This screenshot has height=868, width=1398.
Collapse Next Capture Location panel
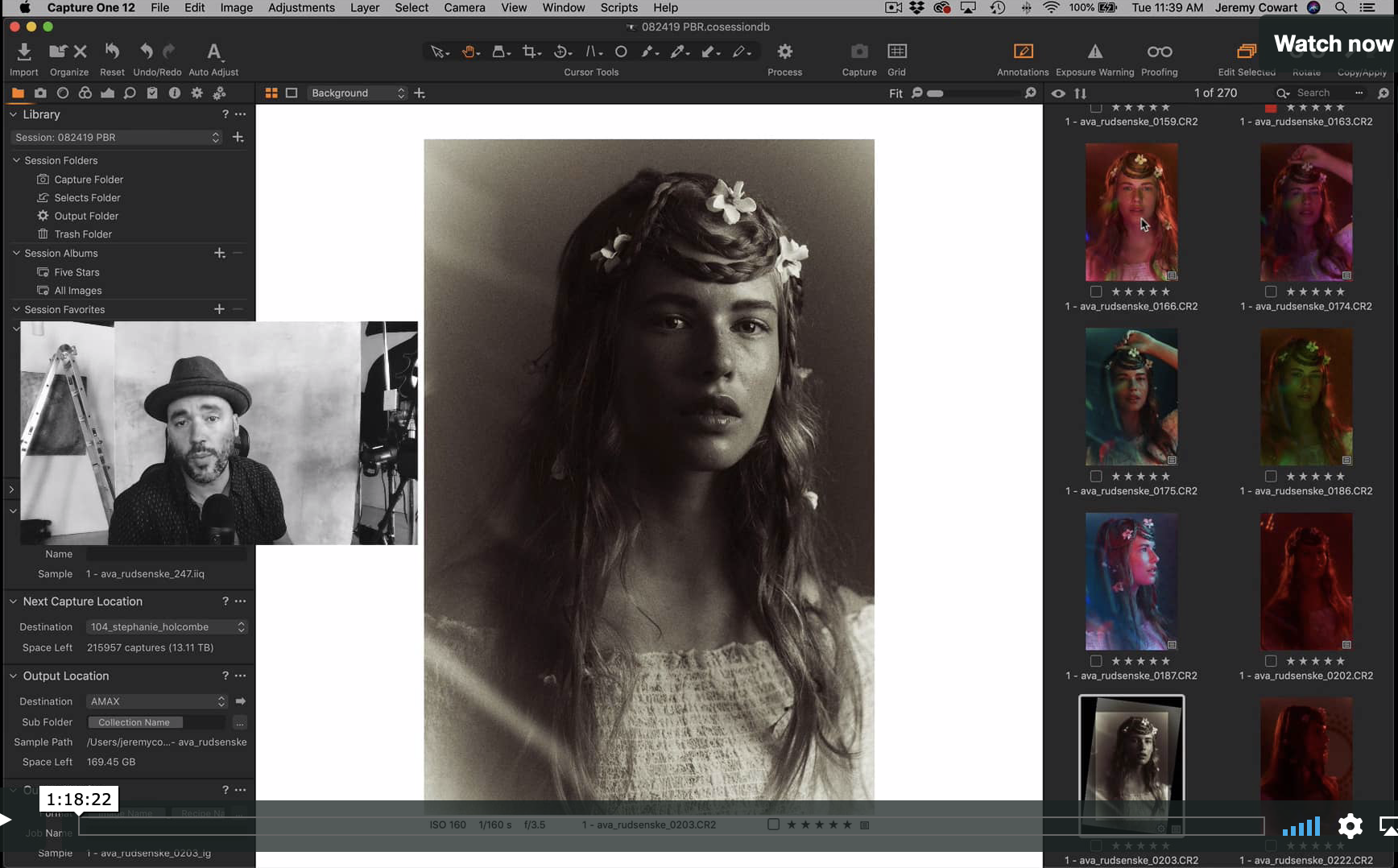13,601
